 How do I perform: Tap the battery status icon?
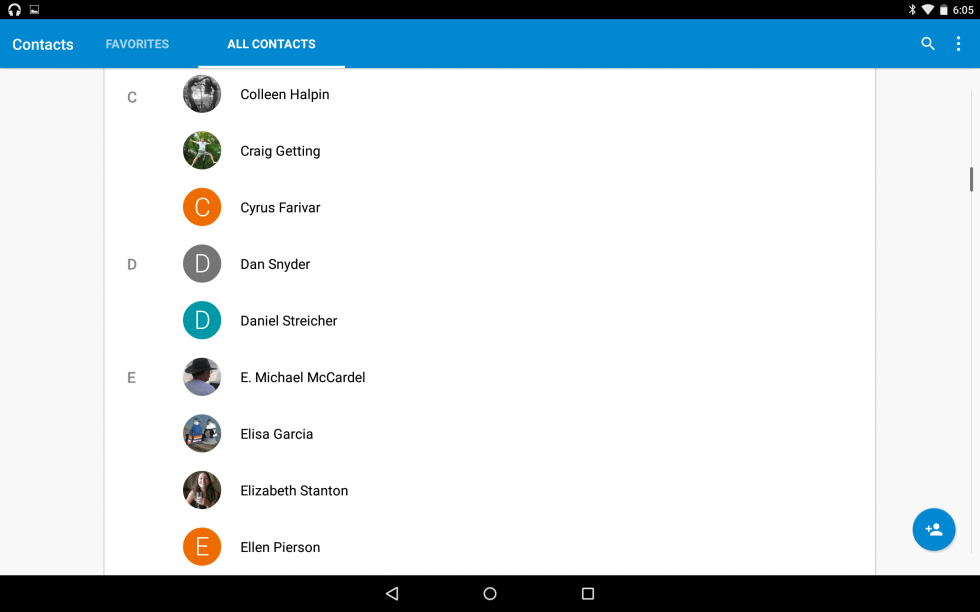tap(944, 9)
